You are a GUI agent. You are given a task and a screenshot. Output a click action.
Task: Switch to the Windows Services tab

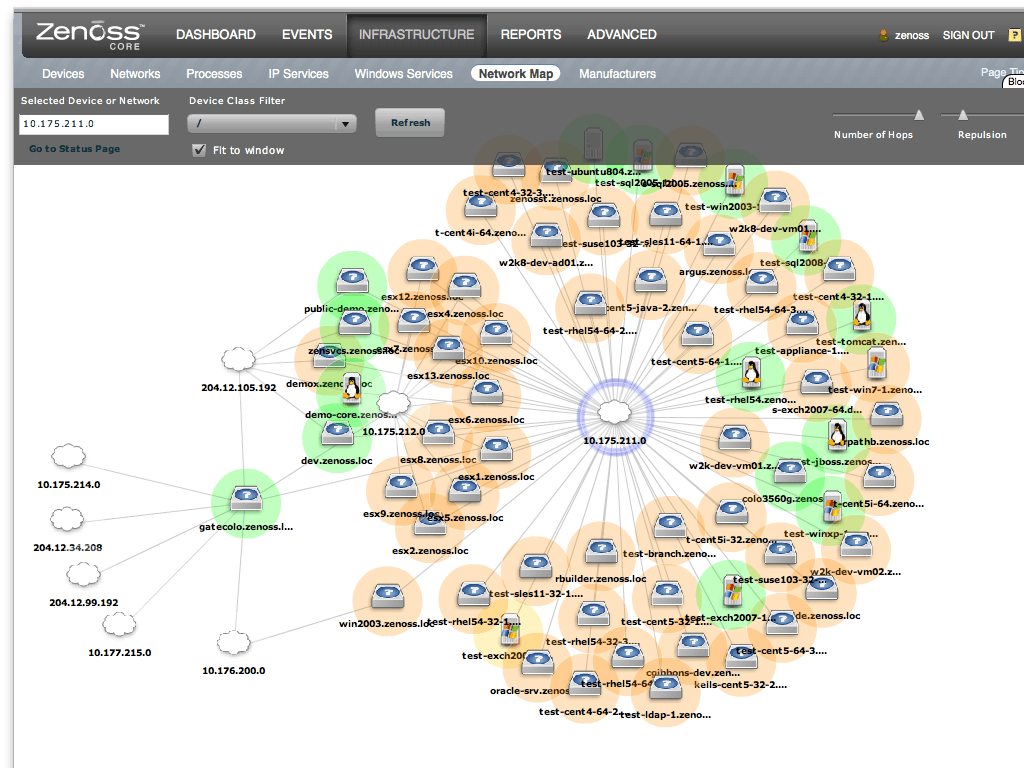click(404, 74)
